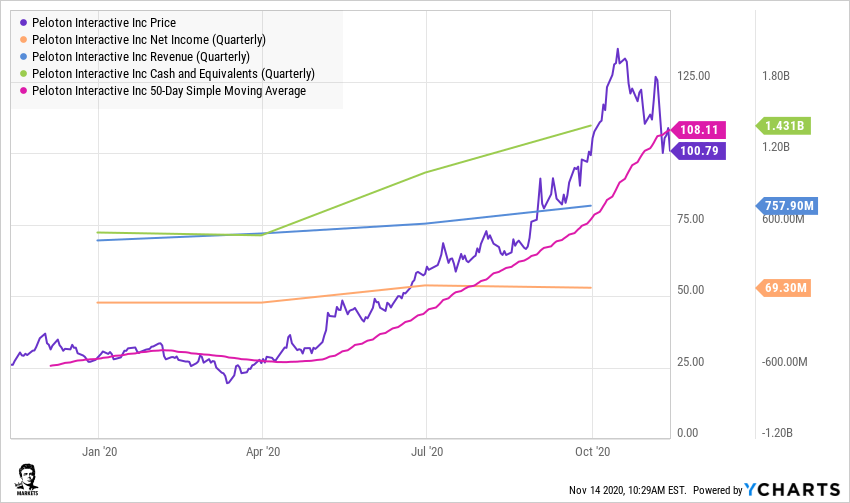
Task: Select 'Peloton Interactive Inc Revenue (Quarterly)' legend text
Action: tap(141, 57)
